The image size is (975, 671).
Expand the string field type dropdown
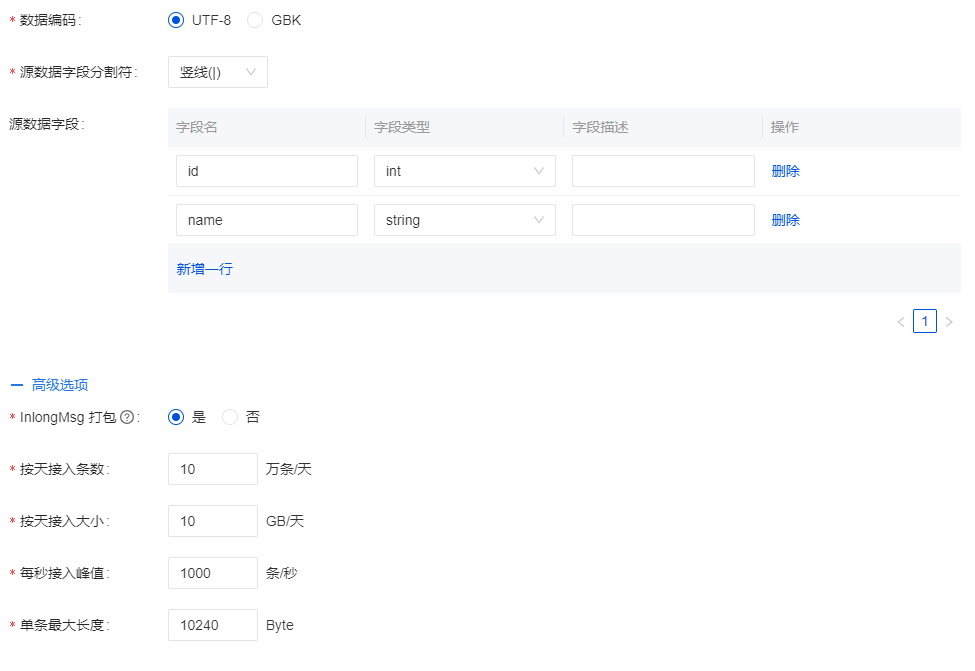point(464,220)
